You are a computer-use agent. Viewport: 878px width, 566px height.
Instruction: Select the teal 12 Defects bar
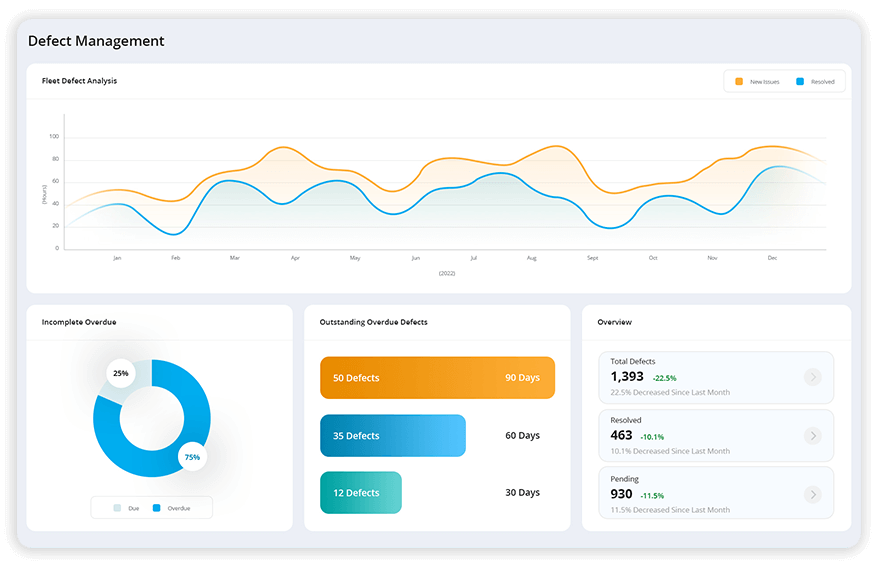click(x=360, y=493)
